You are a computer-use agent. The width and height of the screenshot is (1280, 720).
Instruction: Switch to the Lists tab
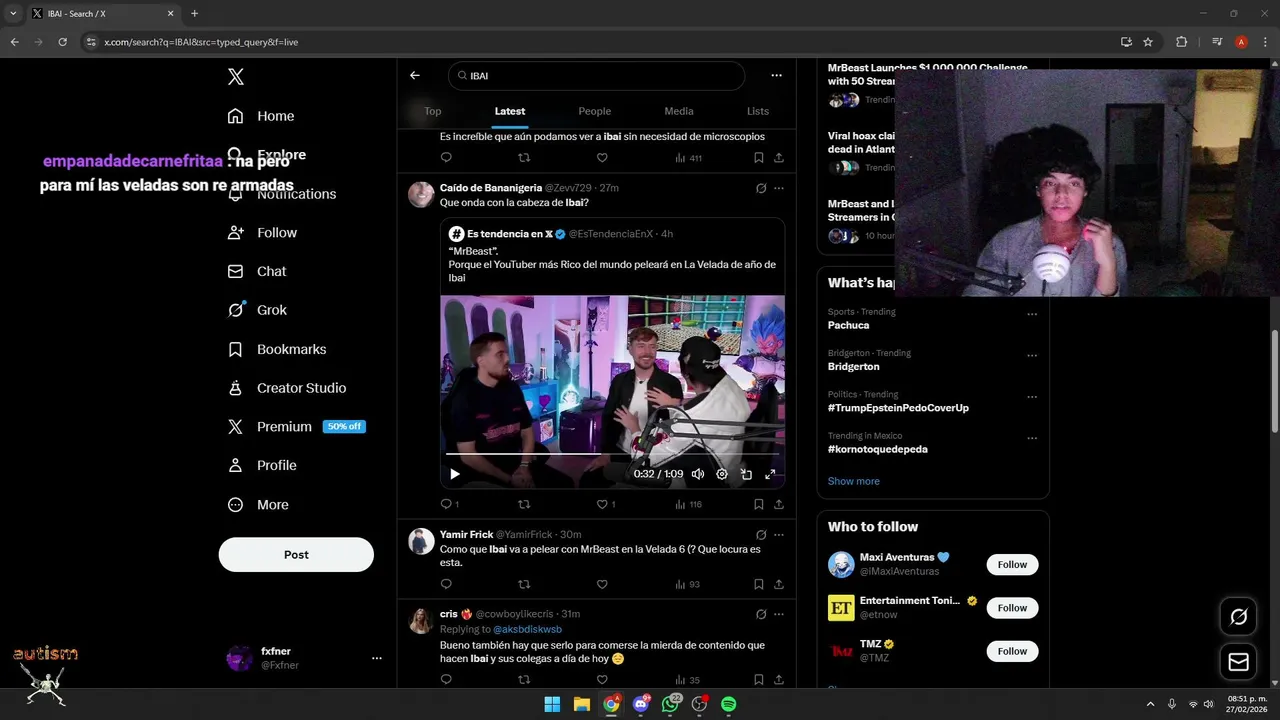[758, 111]
